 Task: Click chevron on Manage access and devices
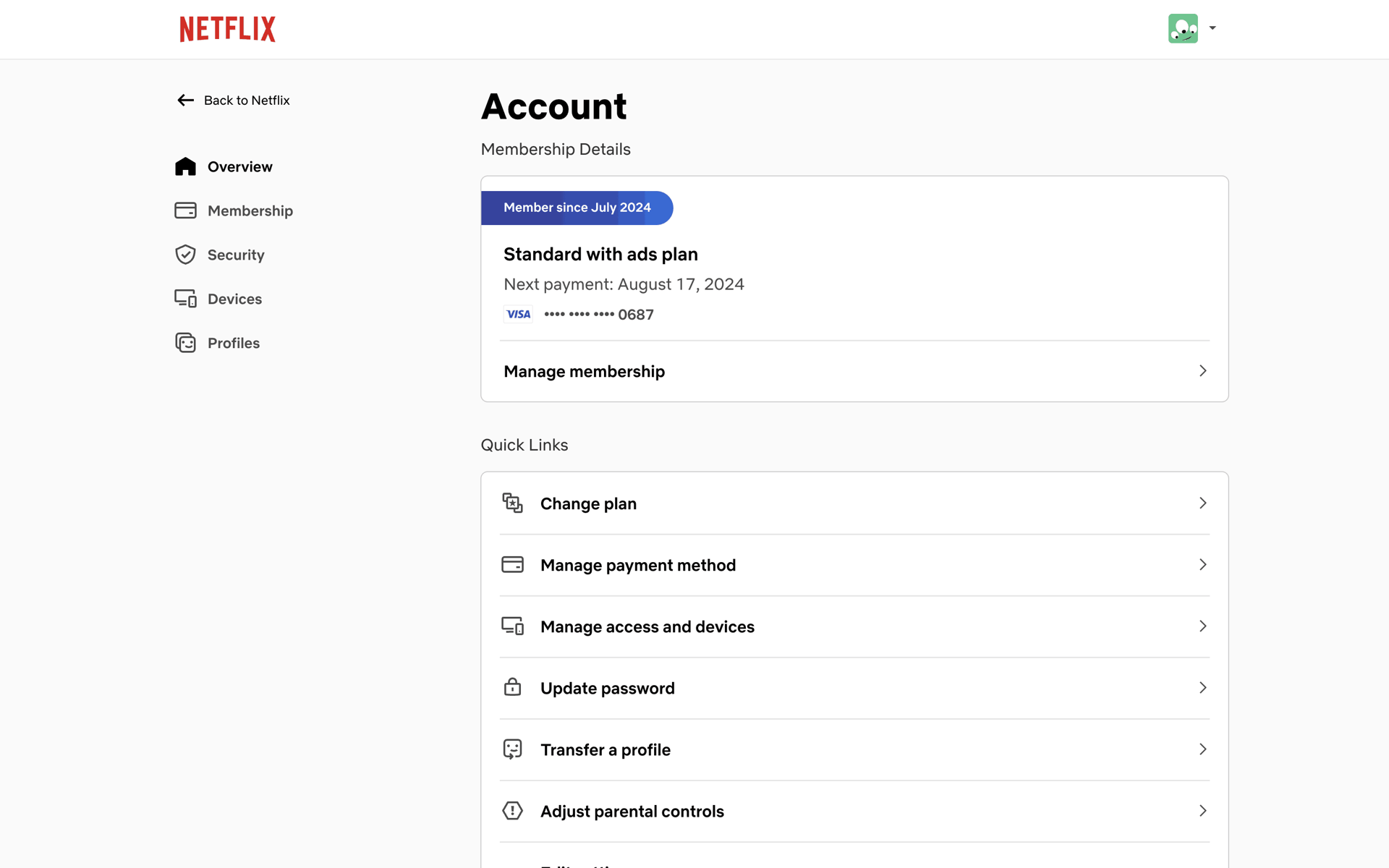point(1202,626)
